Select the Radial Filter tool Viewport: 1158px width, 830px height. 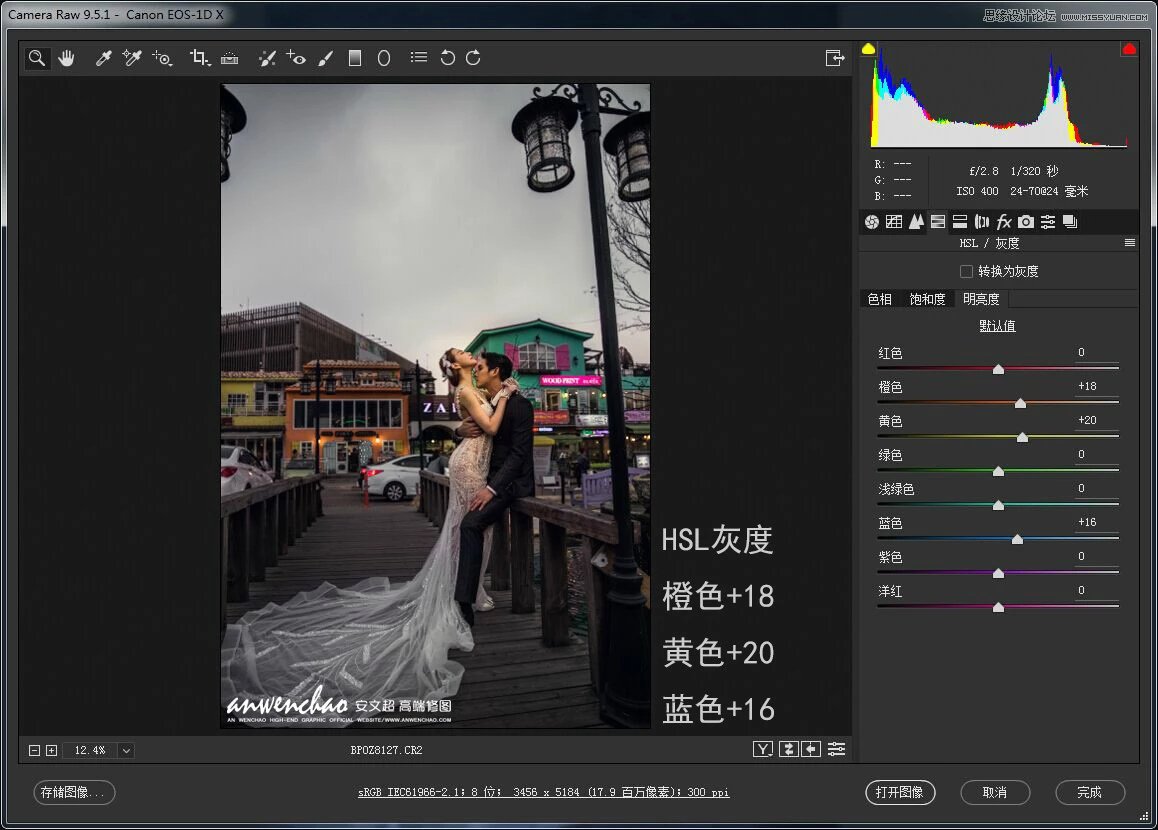pos(384,58)
